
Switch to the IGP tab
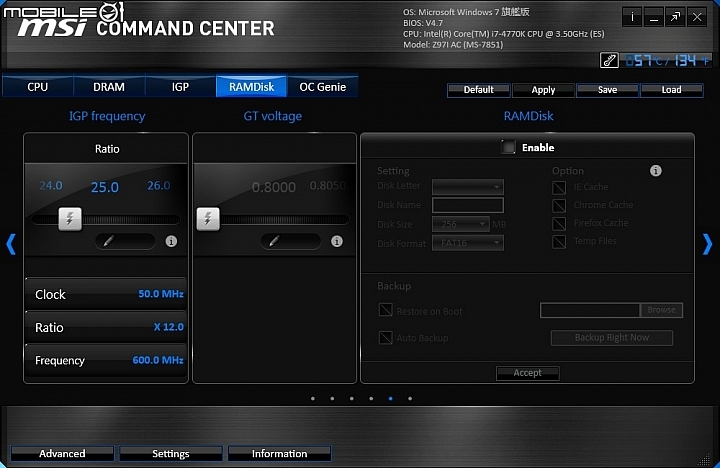[180, 87]
